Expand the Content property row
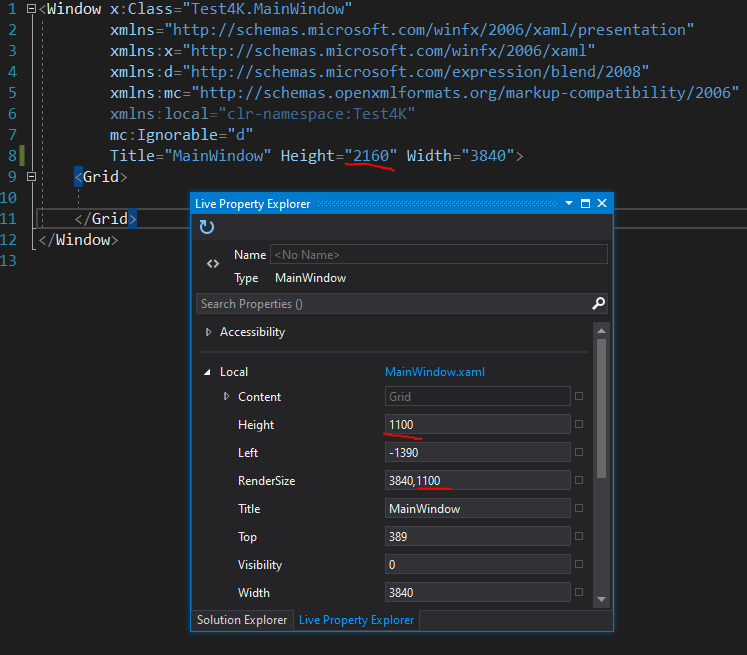This screenshot has width=747, height=655. click(x=226, y=397)
